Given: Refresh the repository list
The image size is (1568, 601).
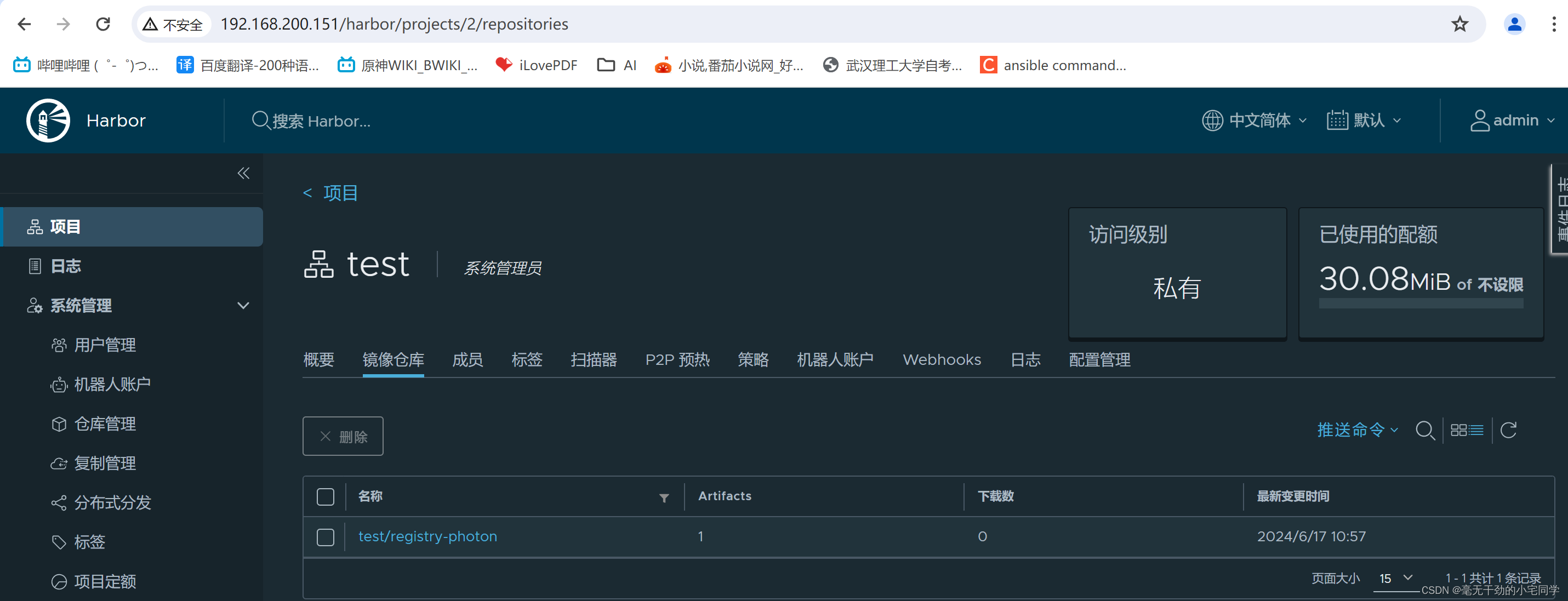Looking at the screenshot, I should coord(1508,431).
